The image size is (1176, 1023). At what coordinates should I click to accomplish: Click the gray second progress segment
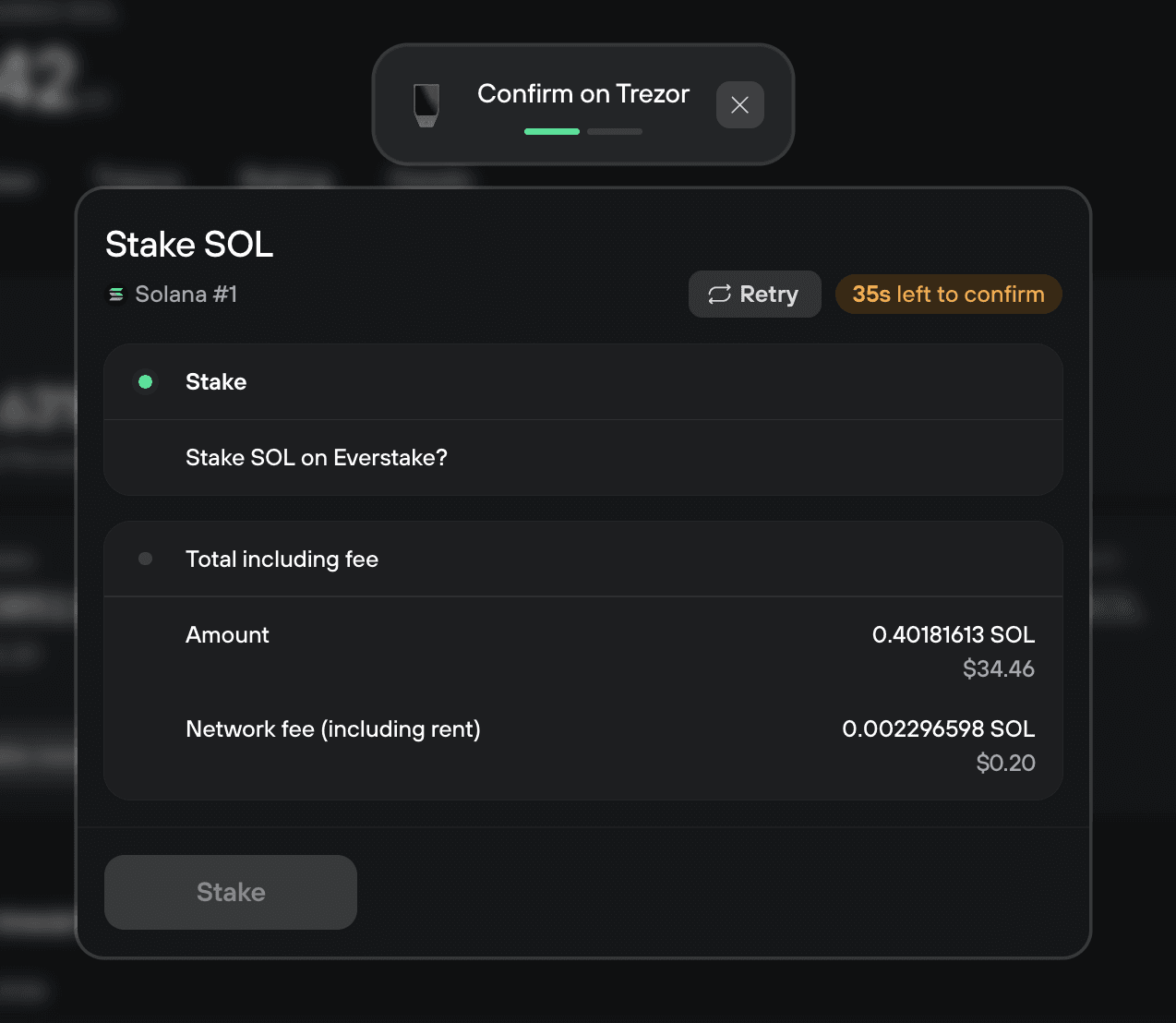click(615, 132)
